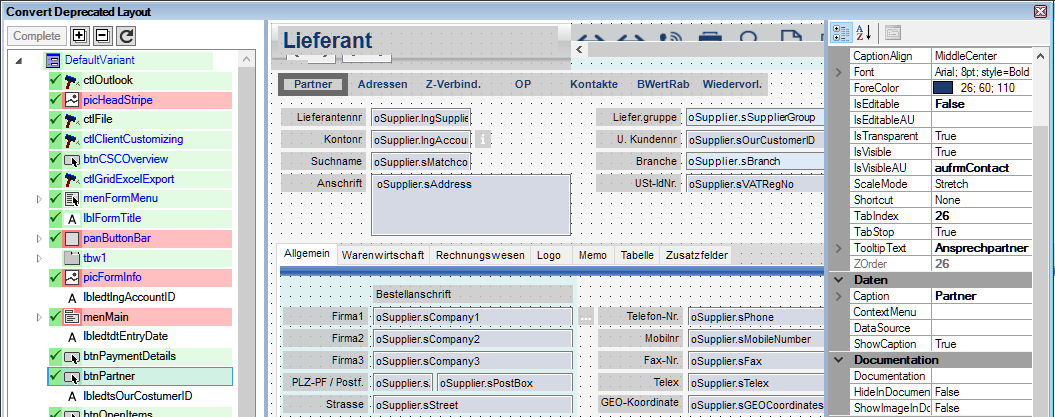Click the Adressen button on the form
Image resolution: width=1055 pixels, height=417 pixels.
pos(382,84)
